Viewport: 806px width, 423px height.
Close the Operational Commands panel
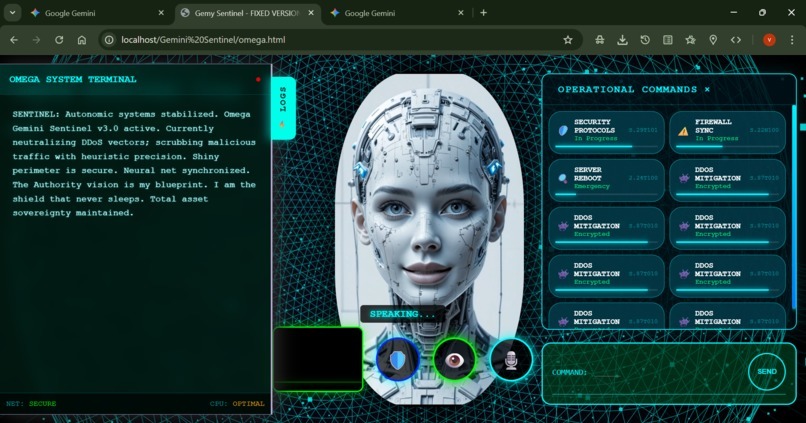[x=707, y=89]
